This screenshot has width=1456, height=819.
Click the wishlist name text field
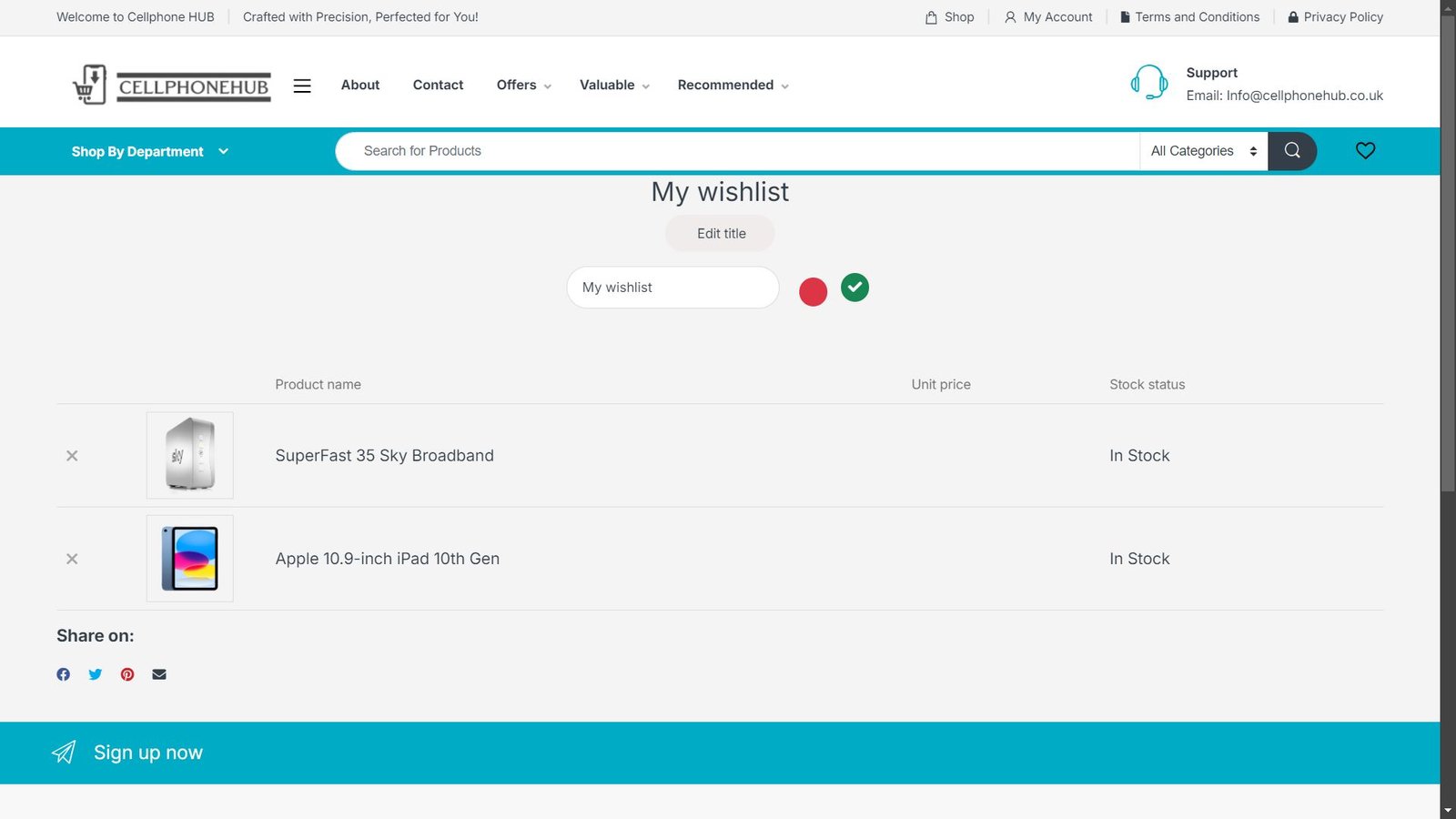[x=672, y=288]
